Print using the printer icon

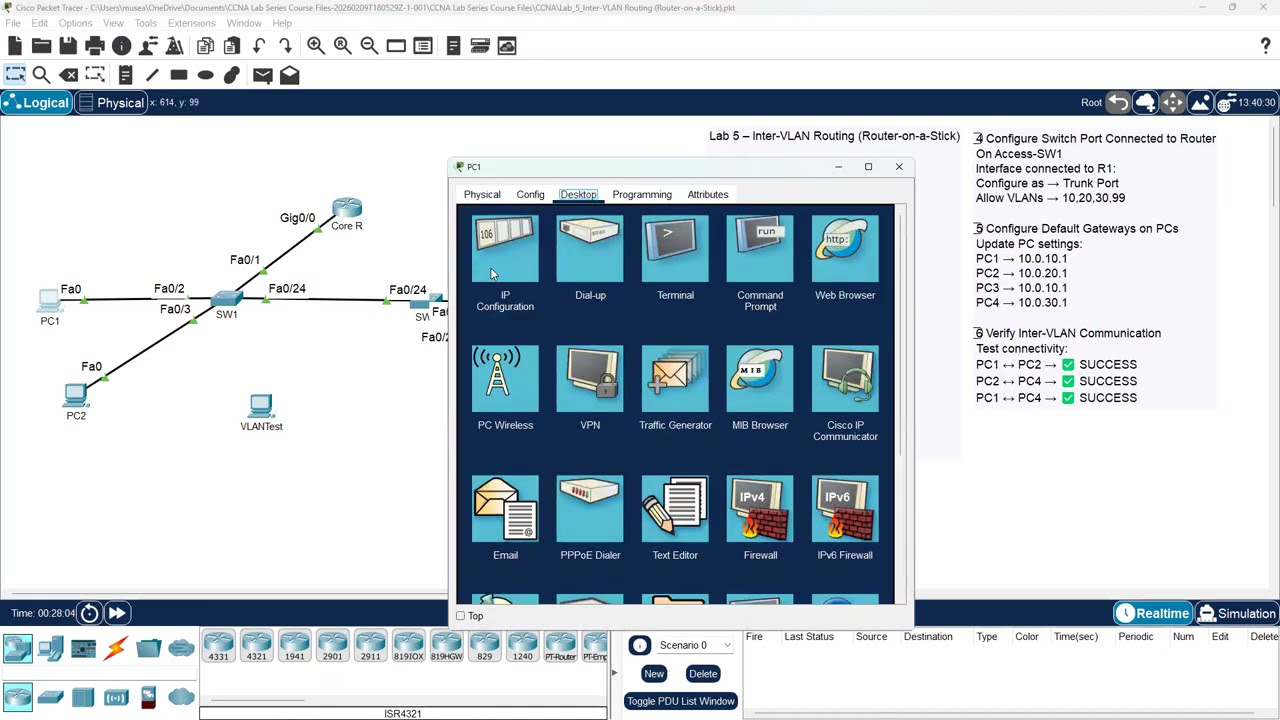(95, 46)
